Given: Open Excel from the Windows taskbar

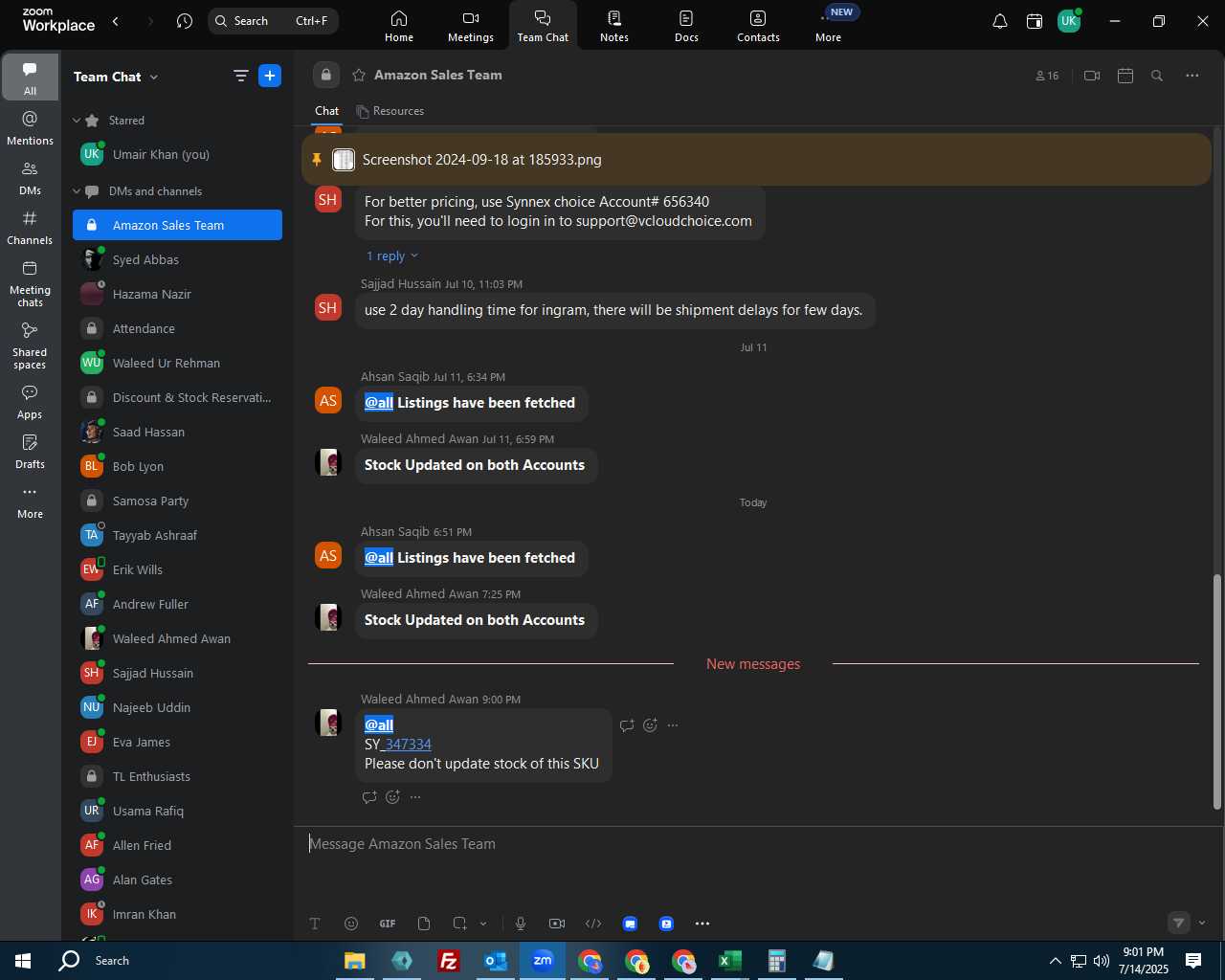Looking at the screenshot, I should coord(730,961).
